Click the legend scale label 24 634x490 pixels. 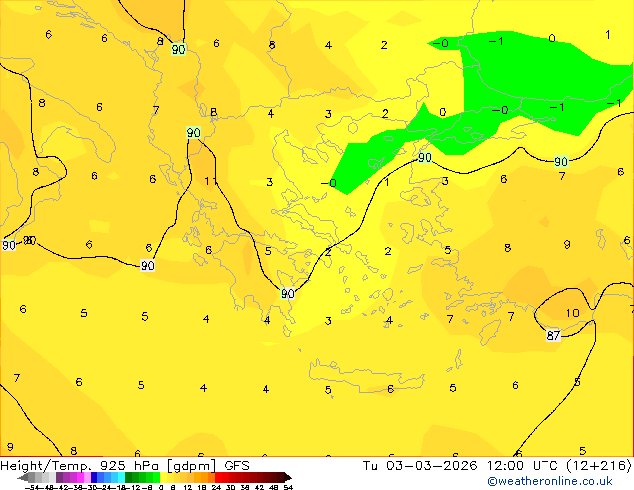tap(216, 487)
